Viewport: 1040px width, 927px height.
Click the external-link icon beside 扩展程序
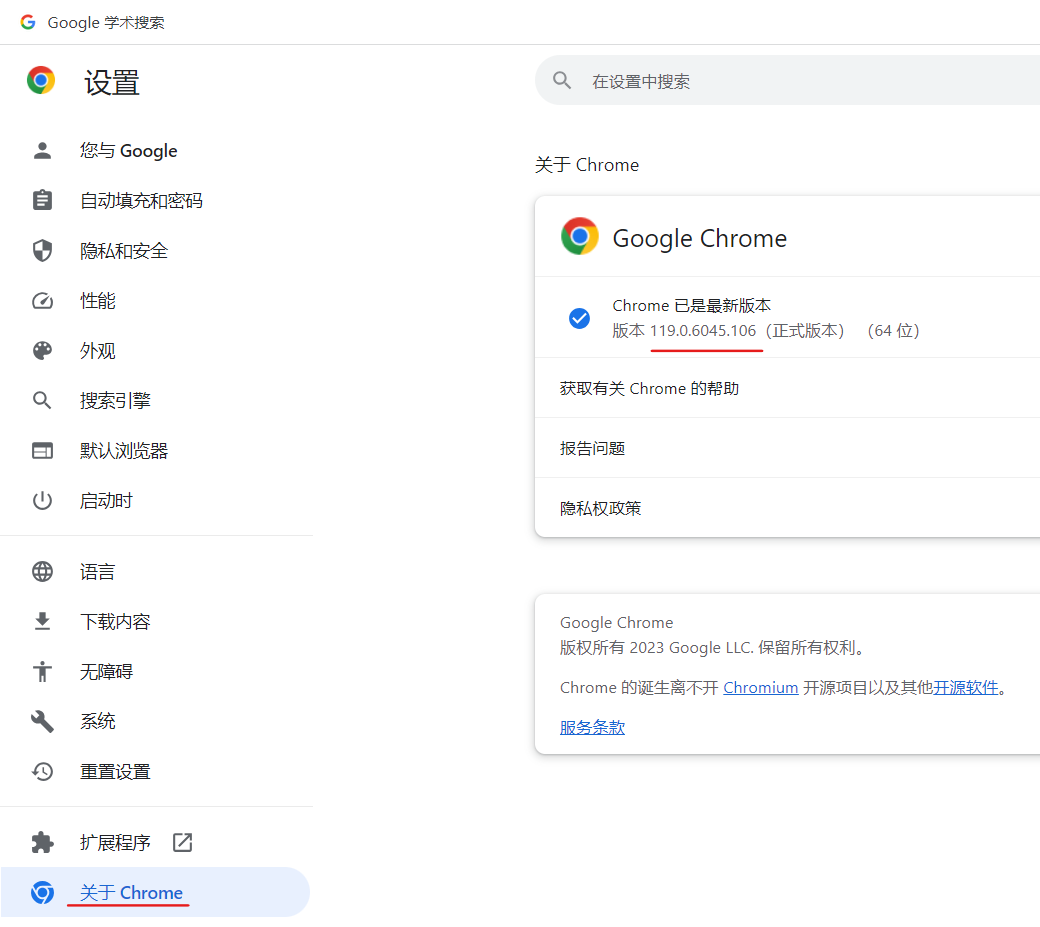tap(182, 842)
